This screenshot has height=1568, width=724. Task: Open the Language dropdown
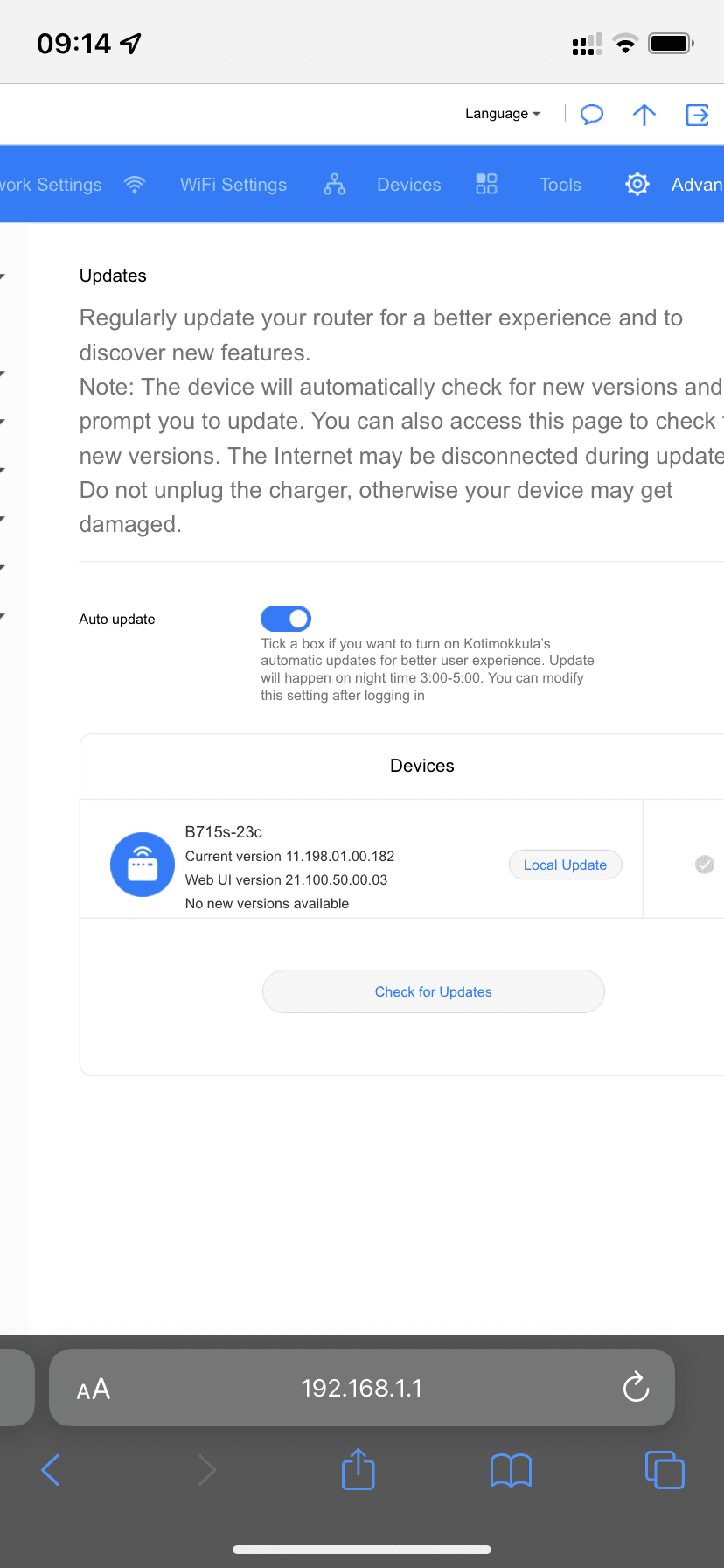point(503,114)
